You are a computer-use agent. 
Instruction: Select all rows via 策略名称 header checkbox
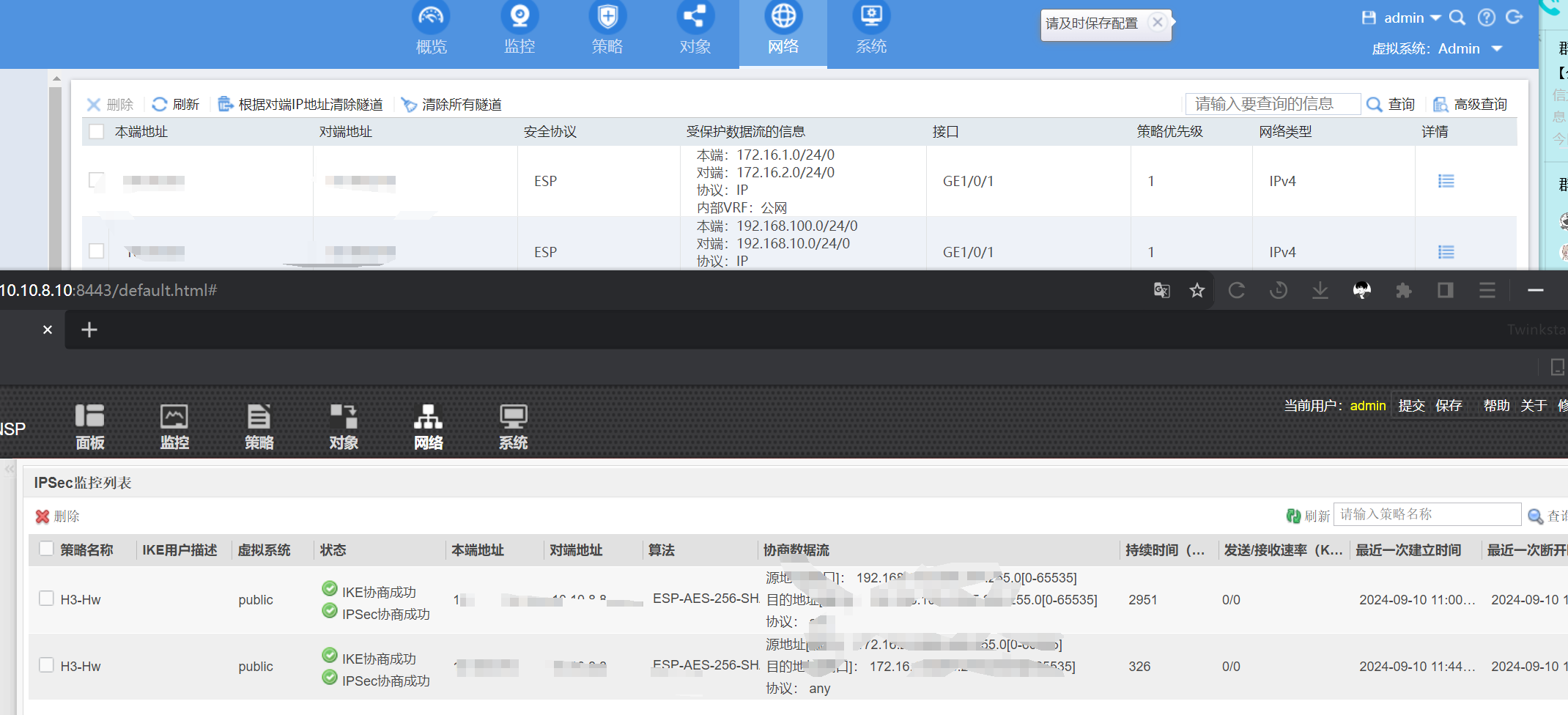(x=46, y=549)
